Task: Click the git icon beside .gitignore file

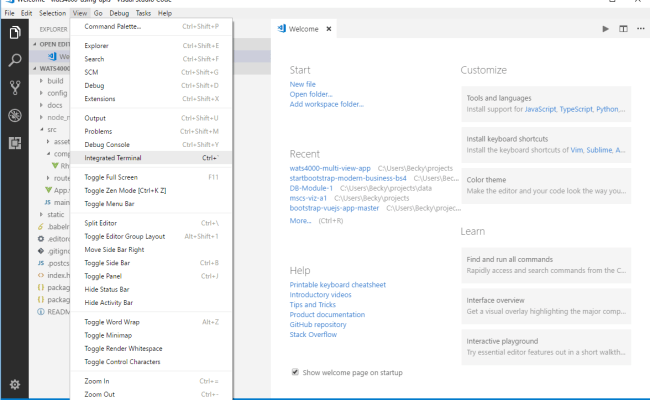Action: click(41, 251)
